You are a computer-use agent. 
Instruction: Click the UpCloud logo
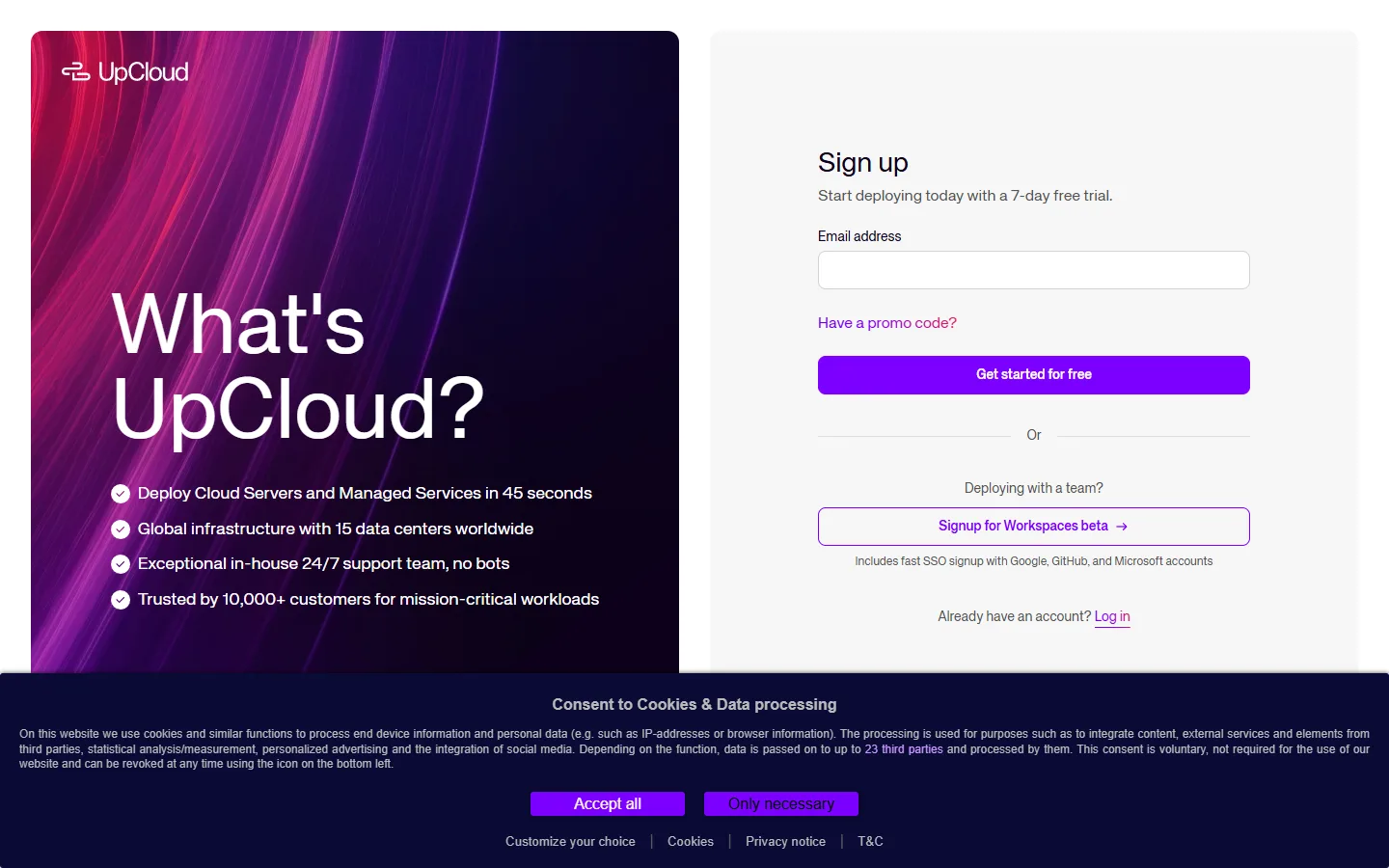pyautogui.click(x=125, y=72)
